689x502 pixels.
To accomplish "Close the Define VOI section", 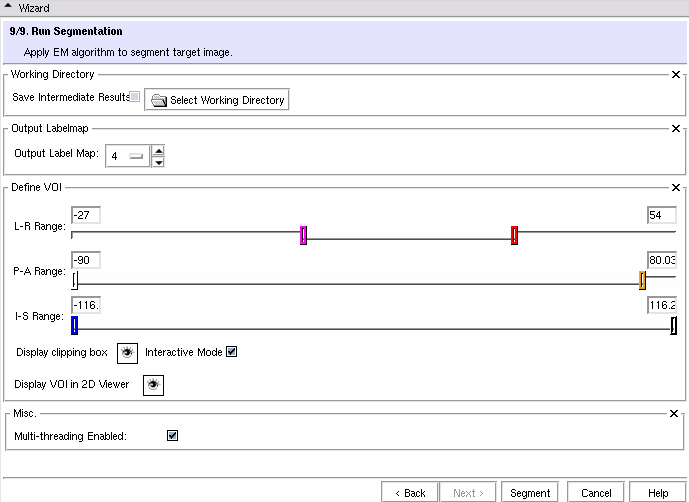I will coord(675,188).
